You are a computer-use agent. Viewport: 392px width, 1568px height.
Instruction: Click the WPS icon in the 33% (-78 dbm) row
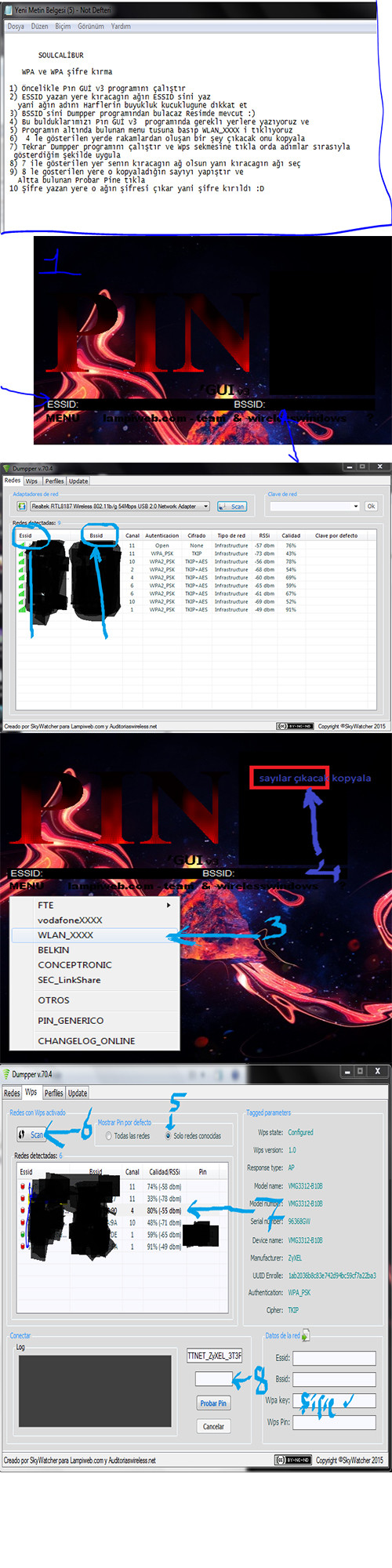(22, 1199)
